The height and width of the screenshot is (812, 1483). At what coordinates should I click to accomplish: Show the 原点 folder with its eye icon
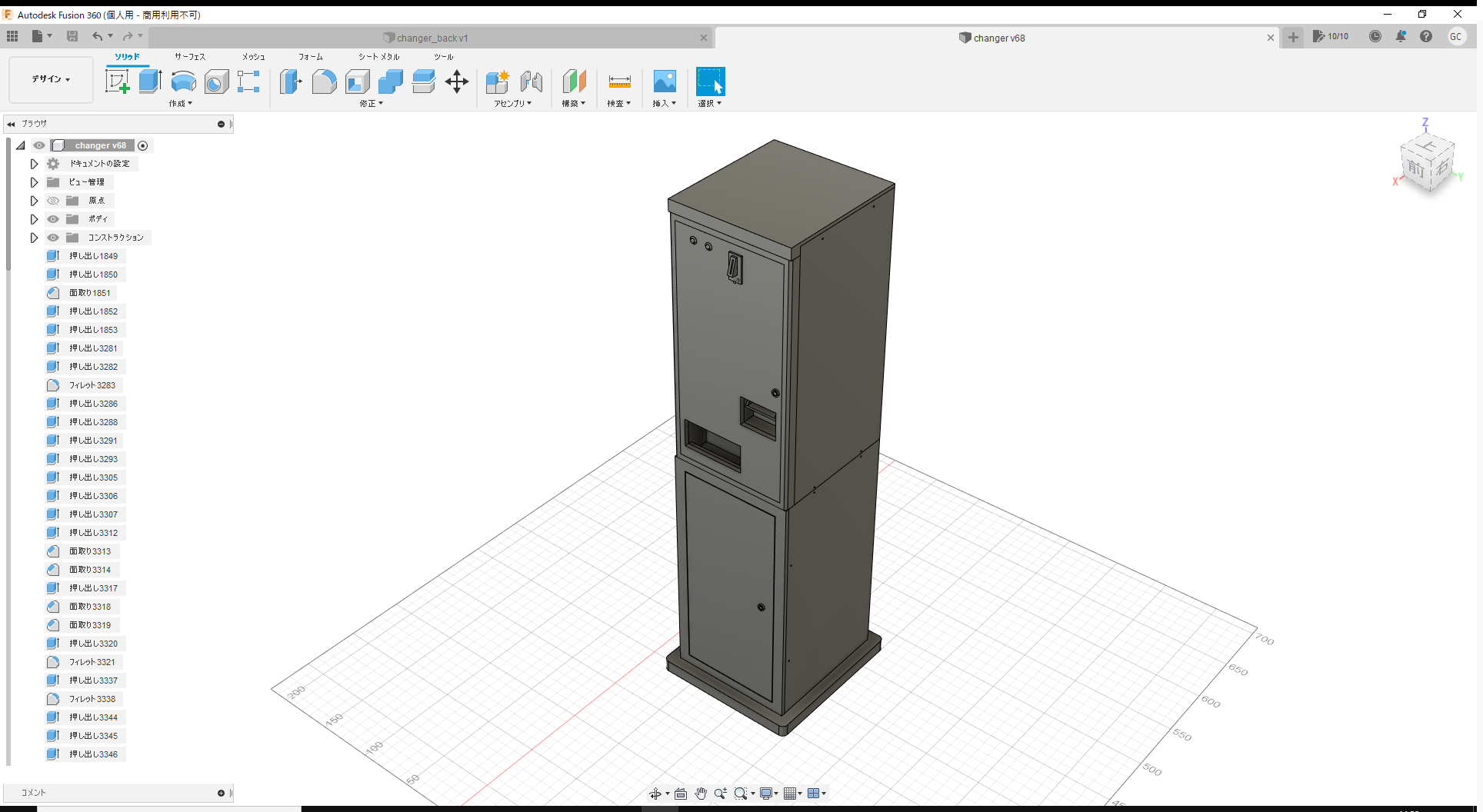coord(53,201)
